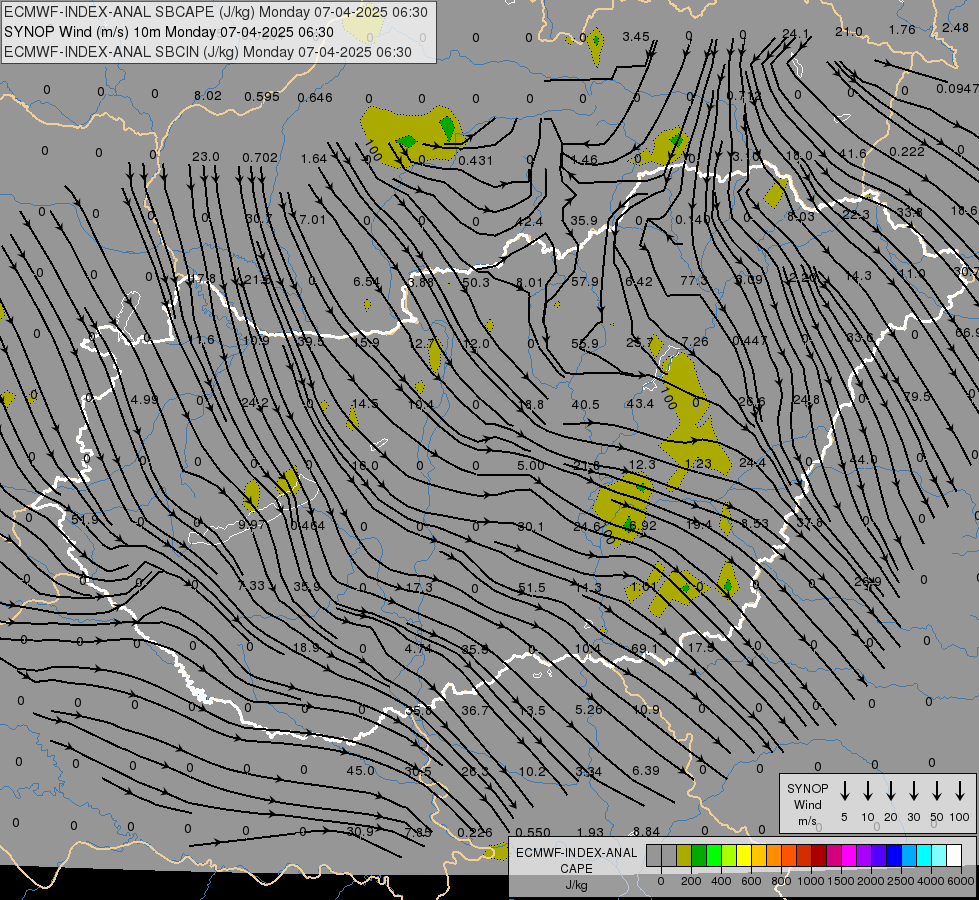This screenshot has width=979, height=900.
Task: Click the 5.26 value on the map
Action: coord(589,710)
